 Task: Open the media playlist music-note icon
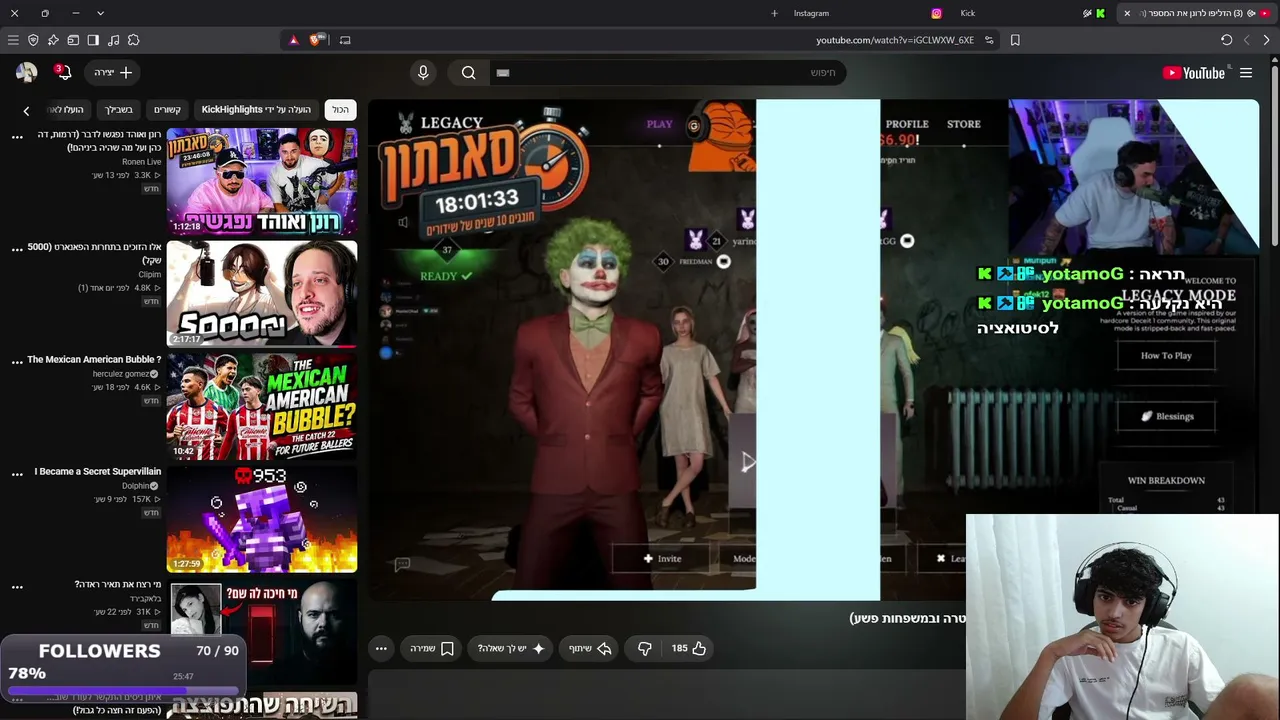point(113,40)
